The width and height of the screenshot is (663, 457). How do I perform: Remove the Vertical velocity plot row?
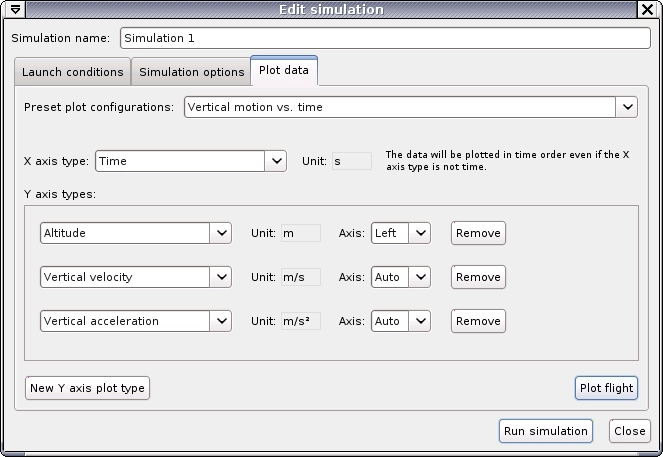478,277
